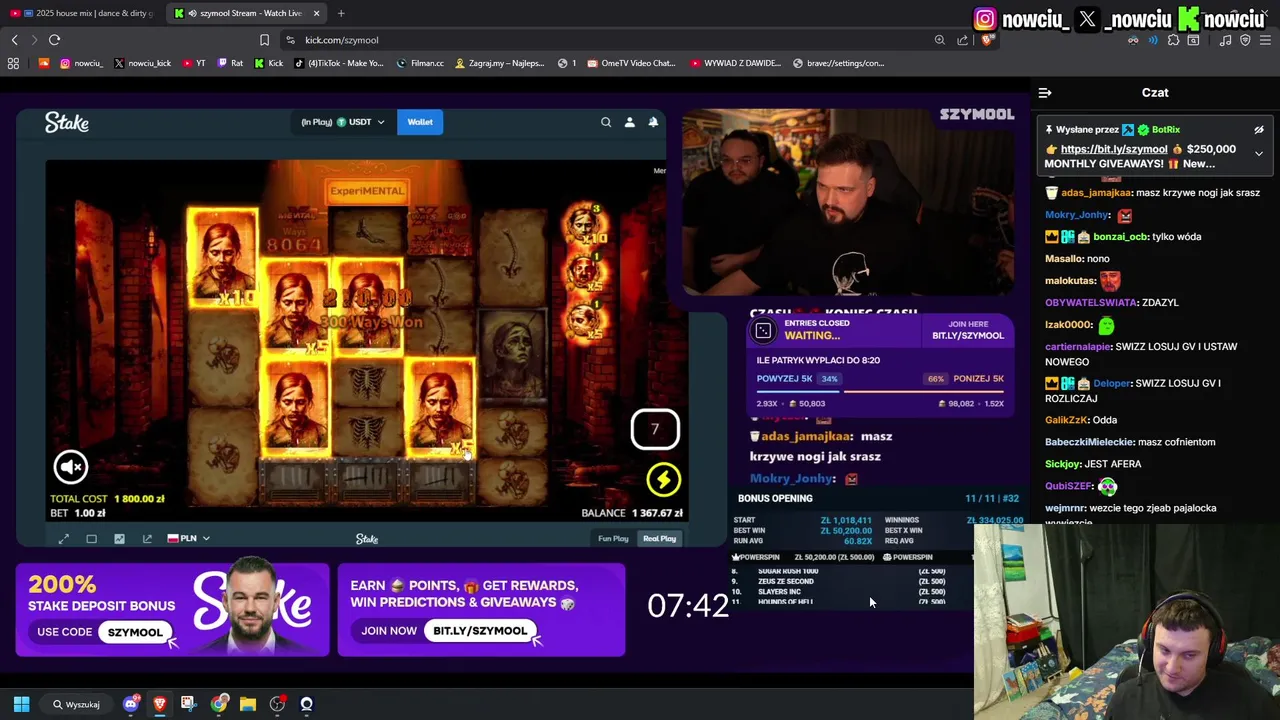Bookmark this page icon

264,40
